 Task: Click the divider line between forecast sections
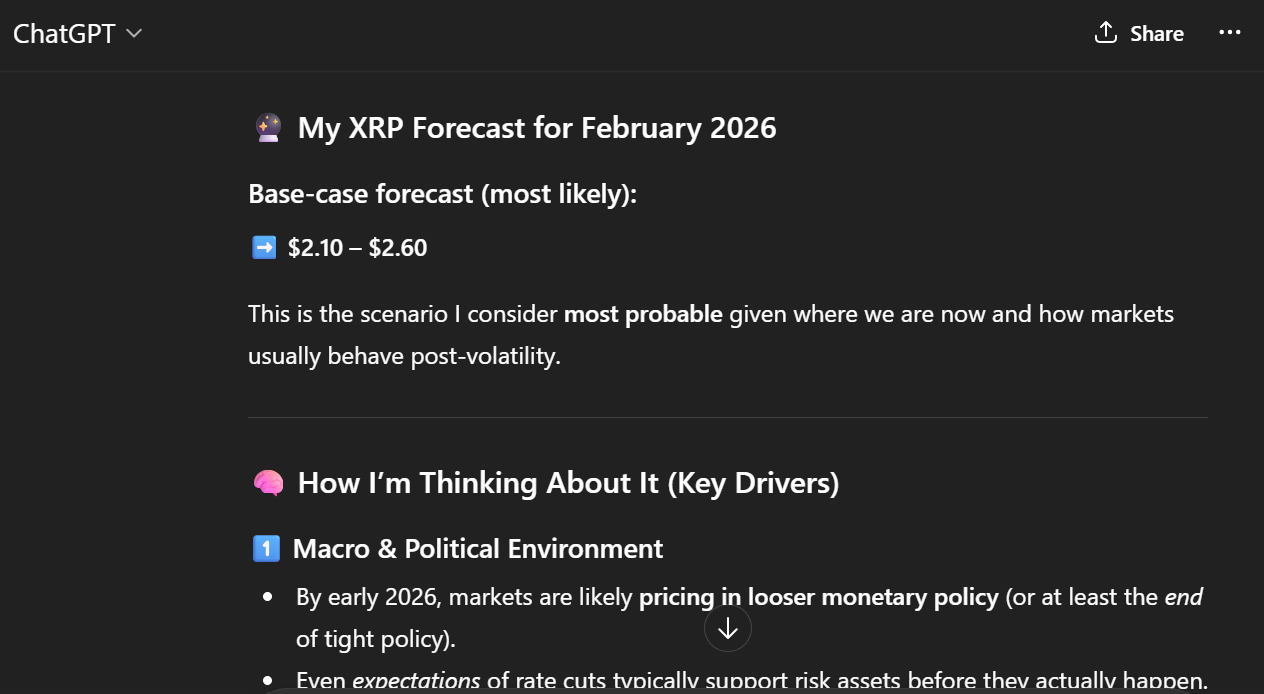pyautogui.click(x=727, y=417)
